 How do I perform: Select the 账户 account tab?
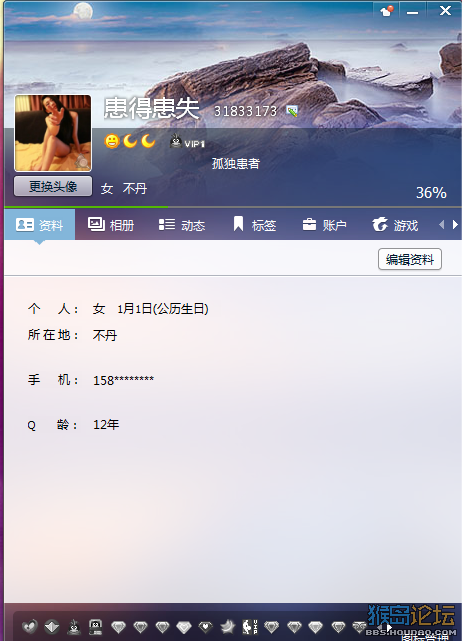point(325,225)
